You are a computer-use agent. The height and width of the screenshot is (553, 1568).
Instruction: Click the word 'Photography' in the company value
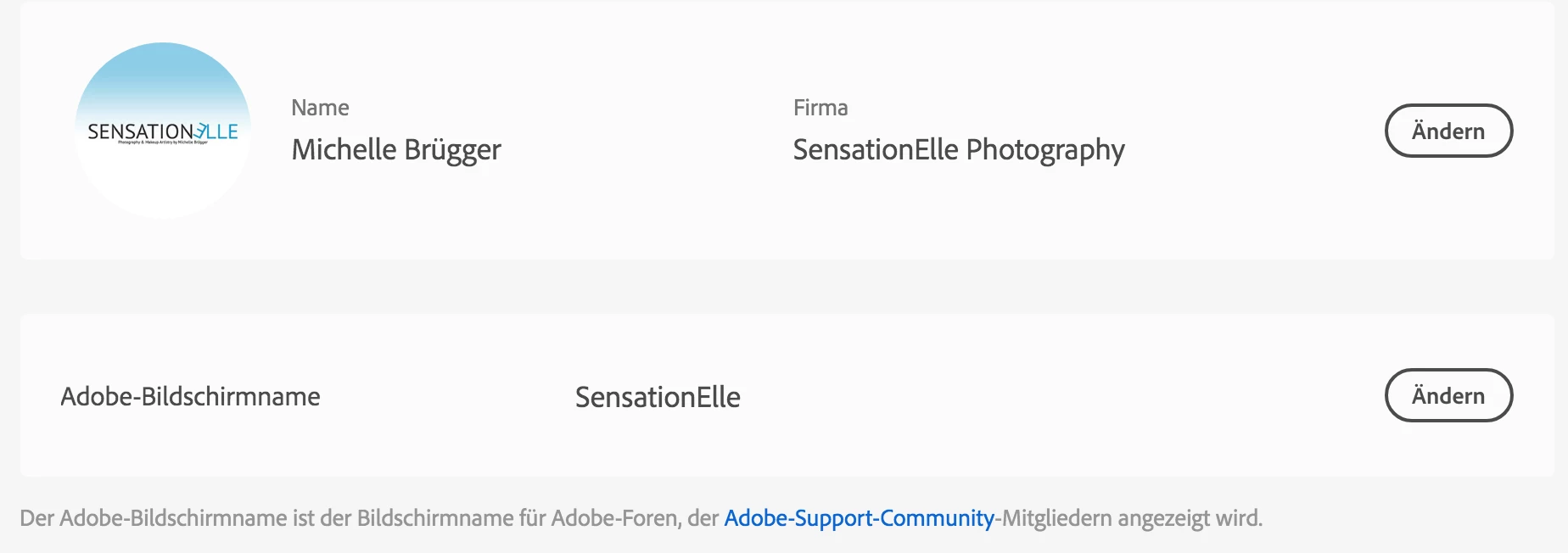(1045, 150)
